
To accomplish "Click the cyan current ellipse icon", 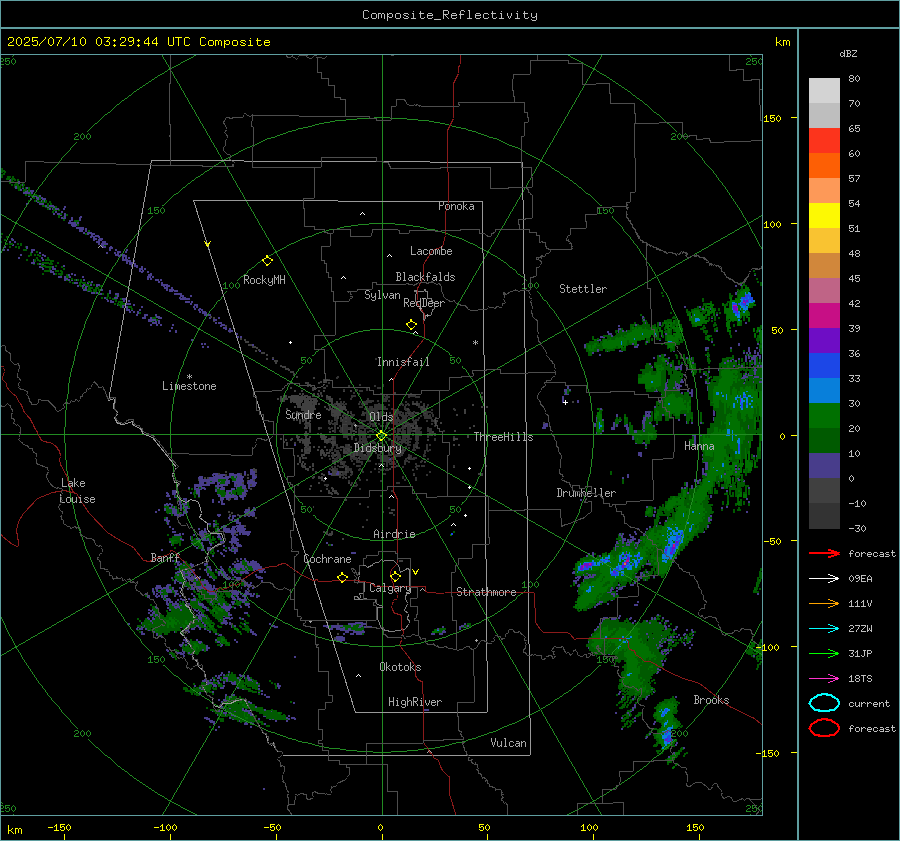I will pos(824,703).
